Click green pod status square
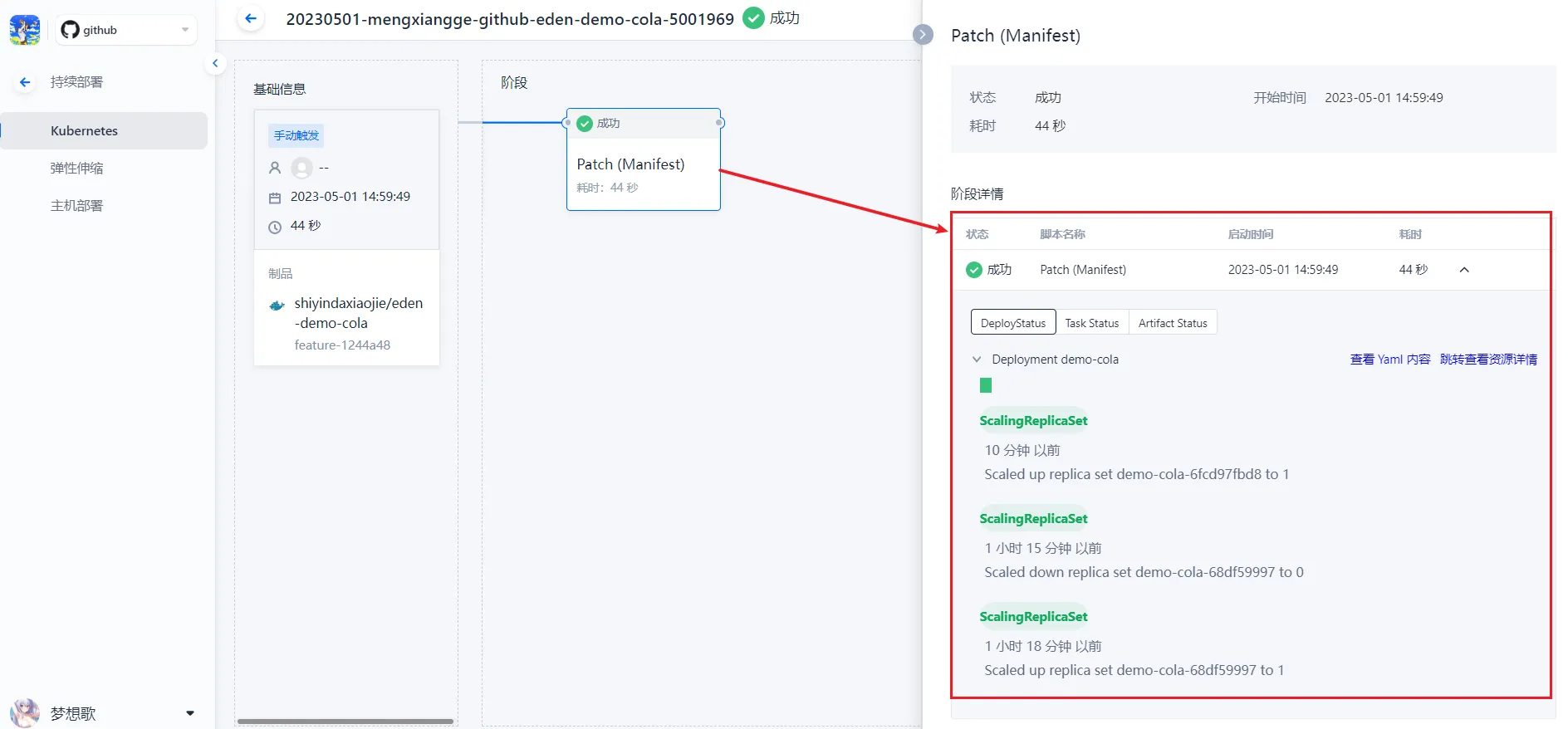The image size is (1568, 729). click(x=986, y=385)
